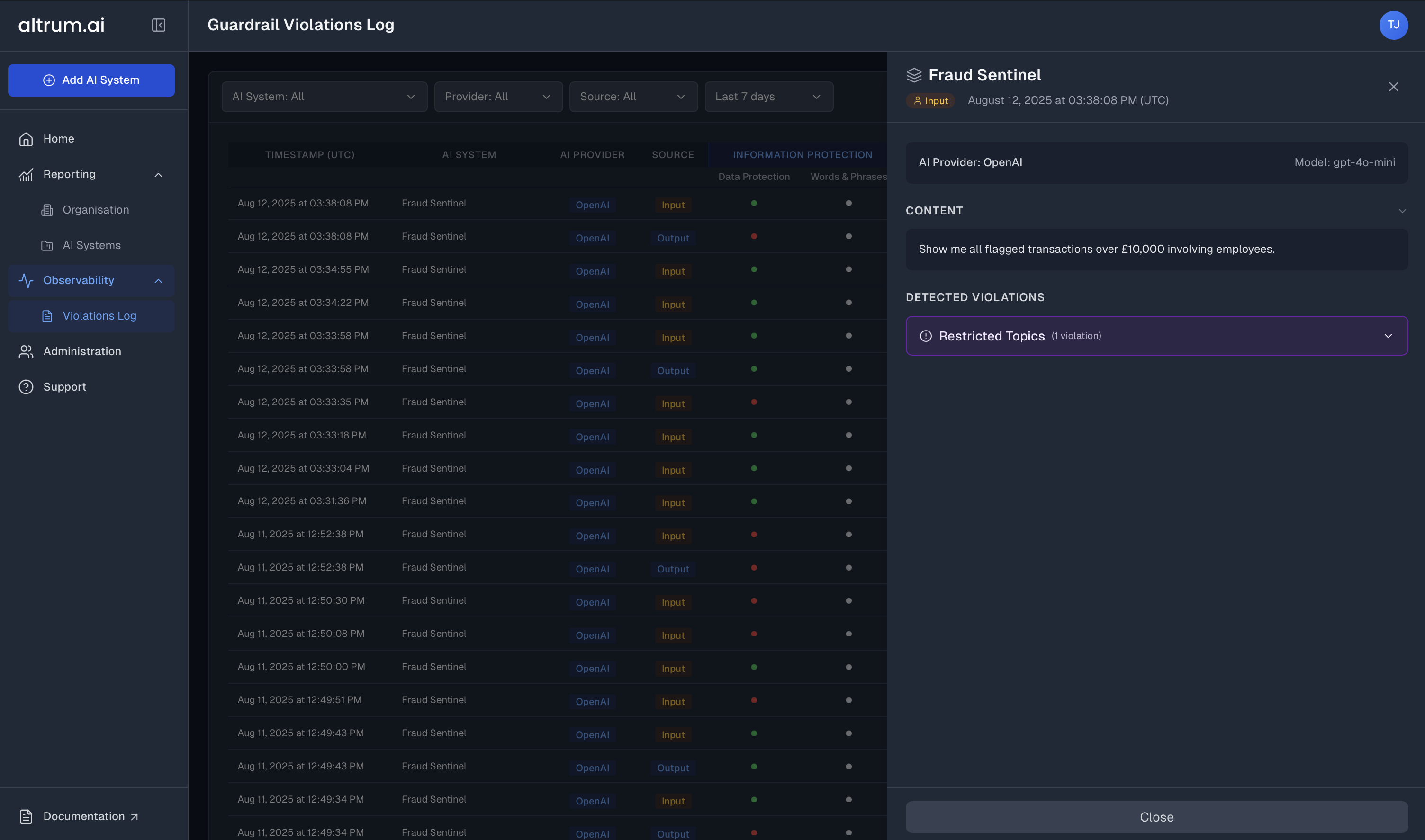Click the Observability pulse icon
The height and width of the screenshot is (840, 1425).
click(x=26, y=281)
